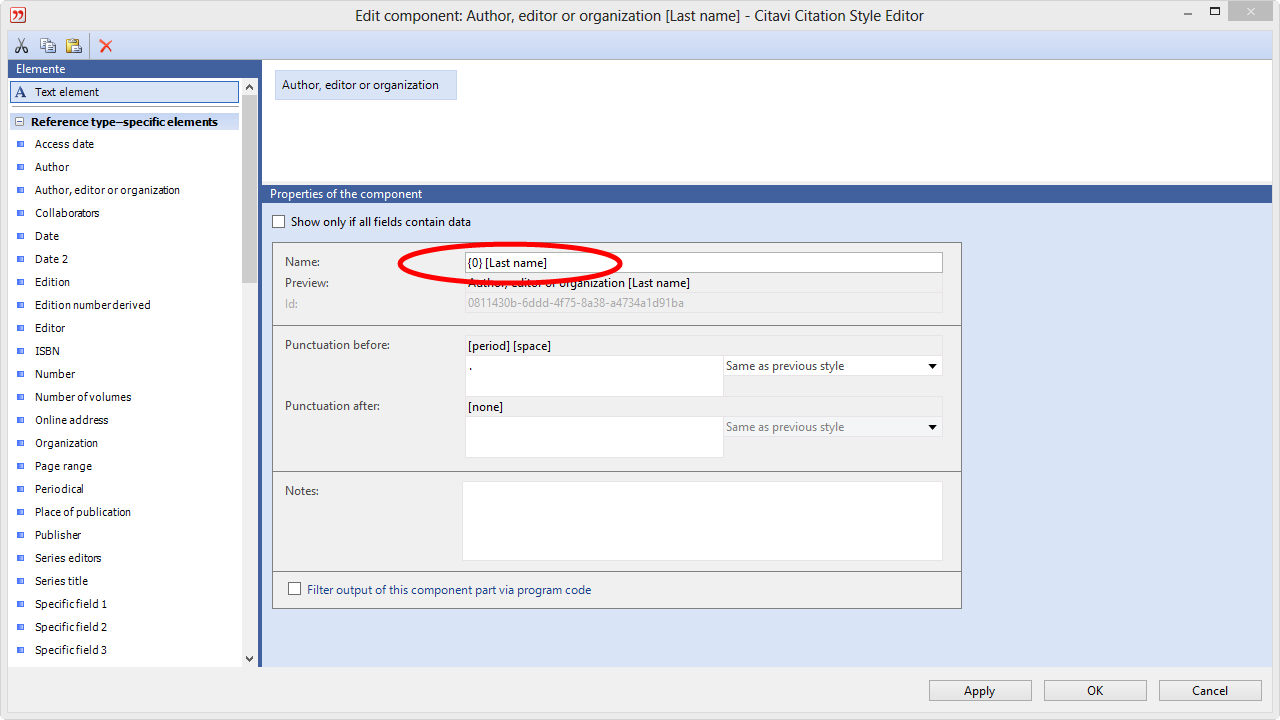Click the Cut scissors icon

pyautogui.click(x=20, y=46)
